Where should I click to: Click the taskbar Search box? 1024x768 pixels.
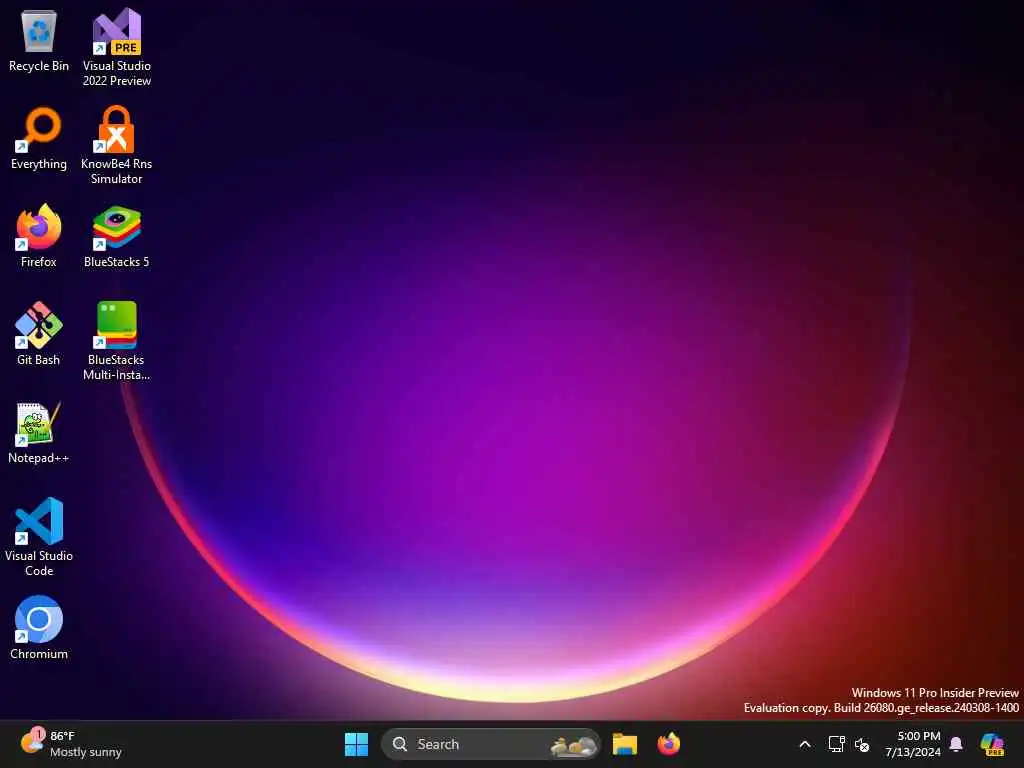(x=490, y=744)
